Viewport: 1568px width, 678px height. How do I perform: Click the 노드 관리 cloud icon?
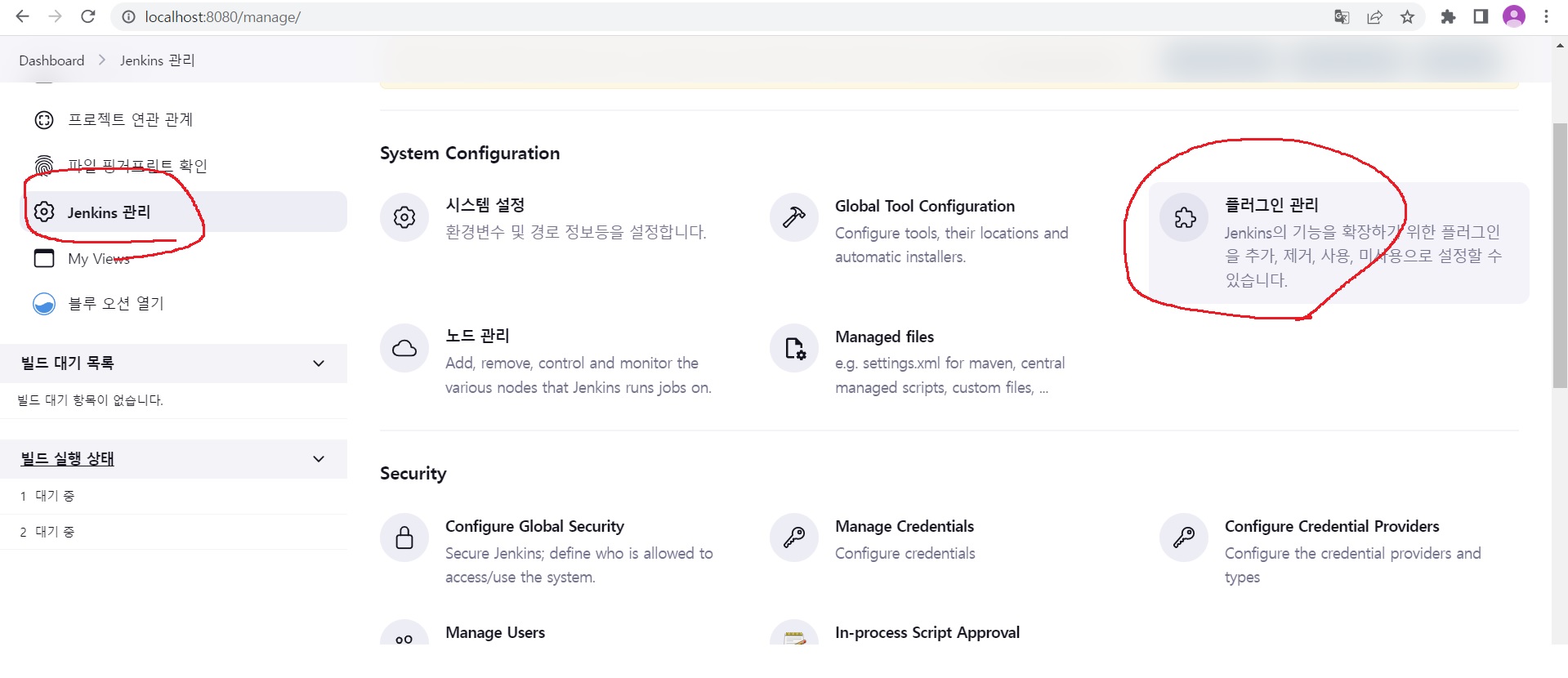(404, 349)
